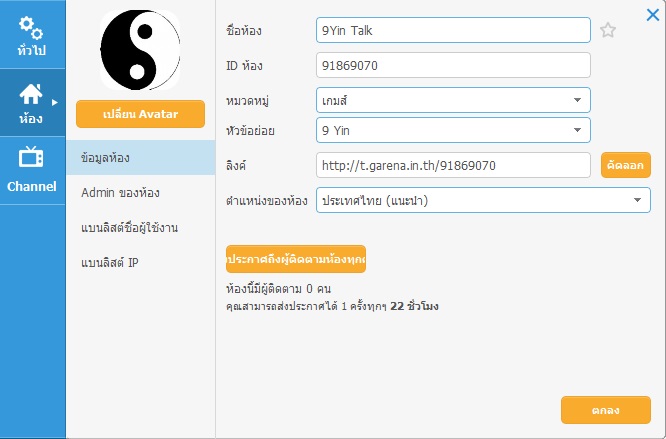
Task: Close the settings dialog
Action: [652, 14]
